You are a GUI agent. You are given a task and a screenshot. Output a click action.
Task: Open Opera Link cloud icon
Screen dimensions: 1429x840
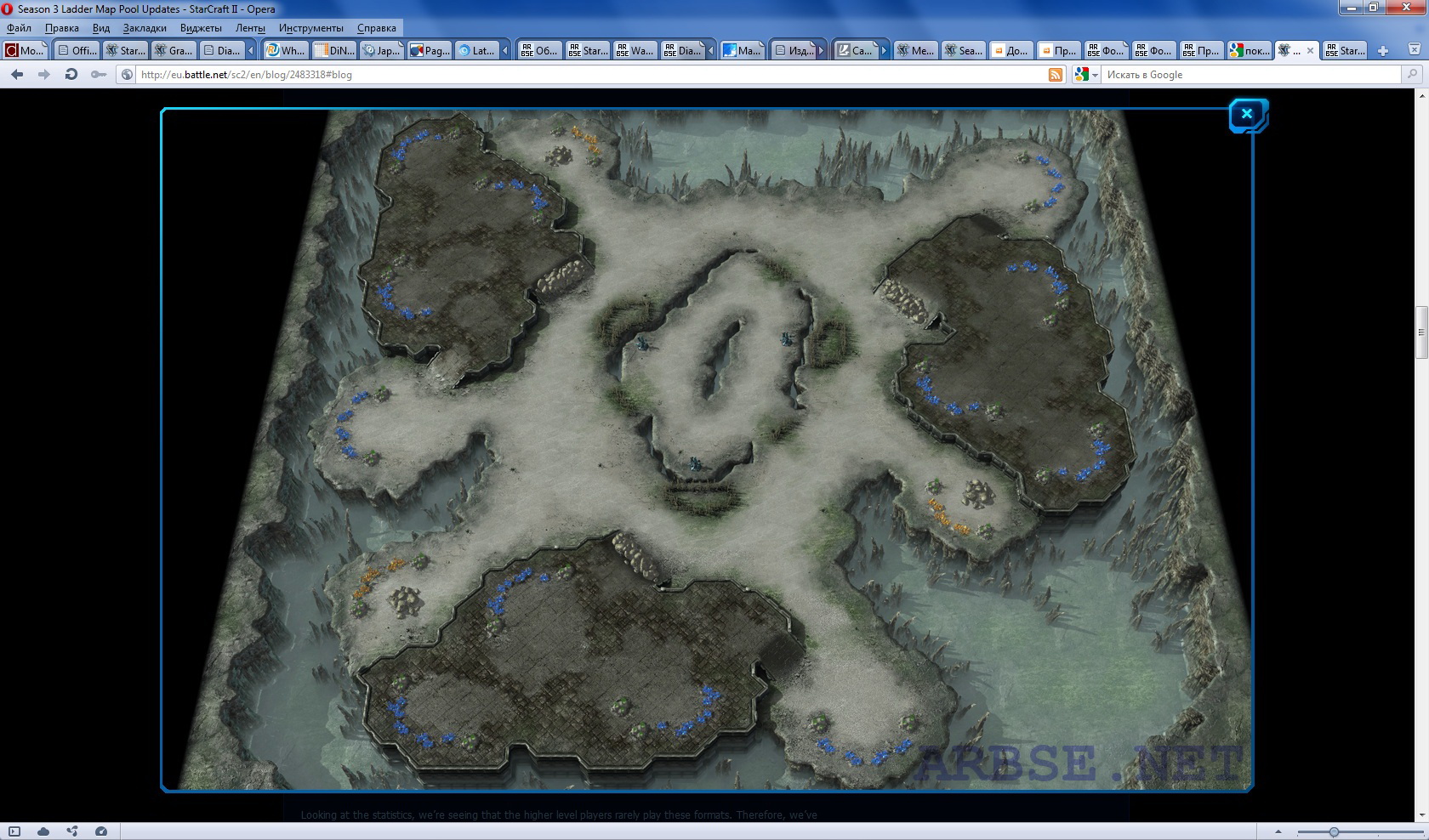tap(43, 831)
